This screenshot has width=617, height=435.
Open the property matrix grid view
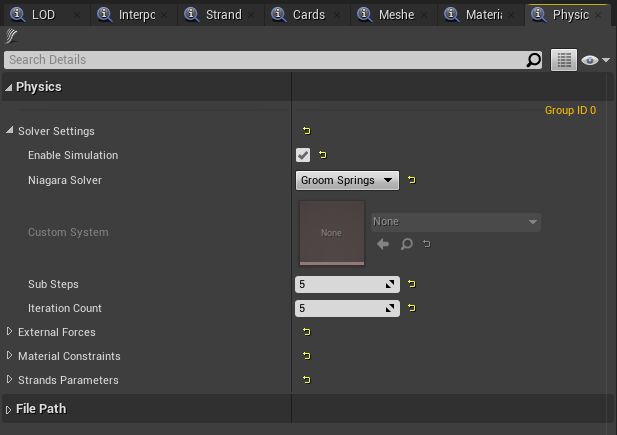coord(564,60)
